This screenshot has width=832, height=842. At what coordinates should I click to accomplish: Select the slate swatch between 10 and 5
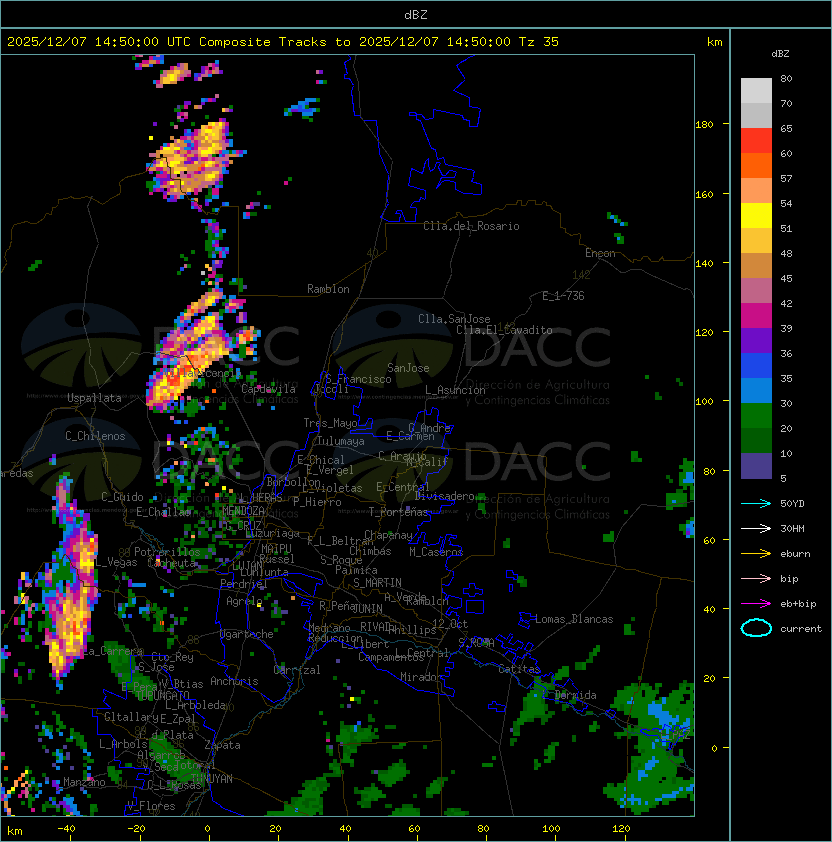pos(756,466)
